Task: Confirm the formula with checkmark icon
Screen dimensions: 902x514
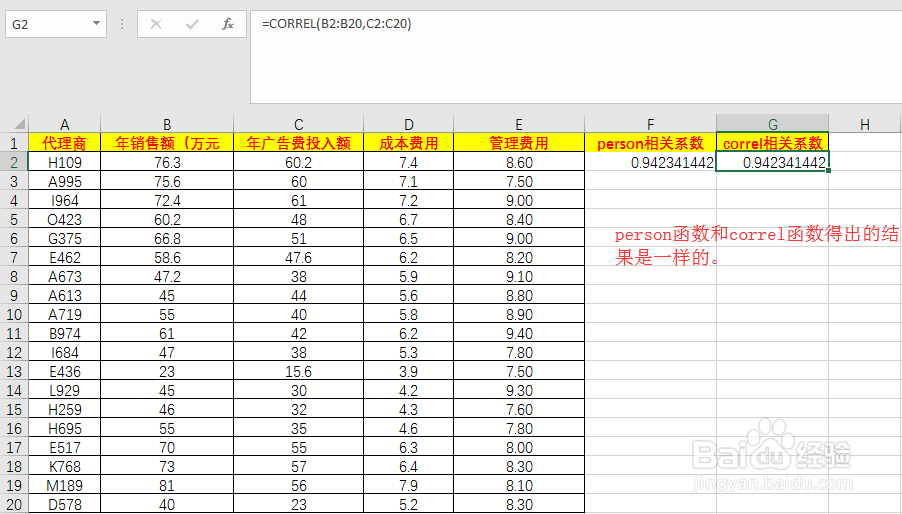Action: point(192,24)
